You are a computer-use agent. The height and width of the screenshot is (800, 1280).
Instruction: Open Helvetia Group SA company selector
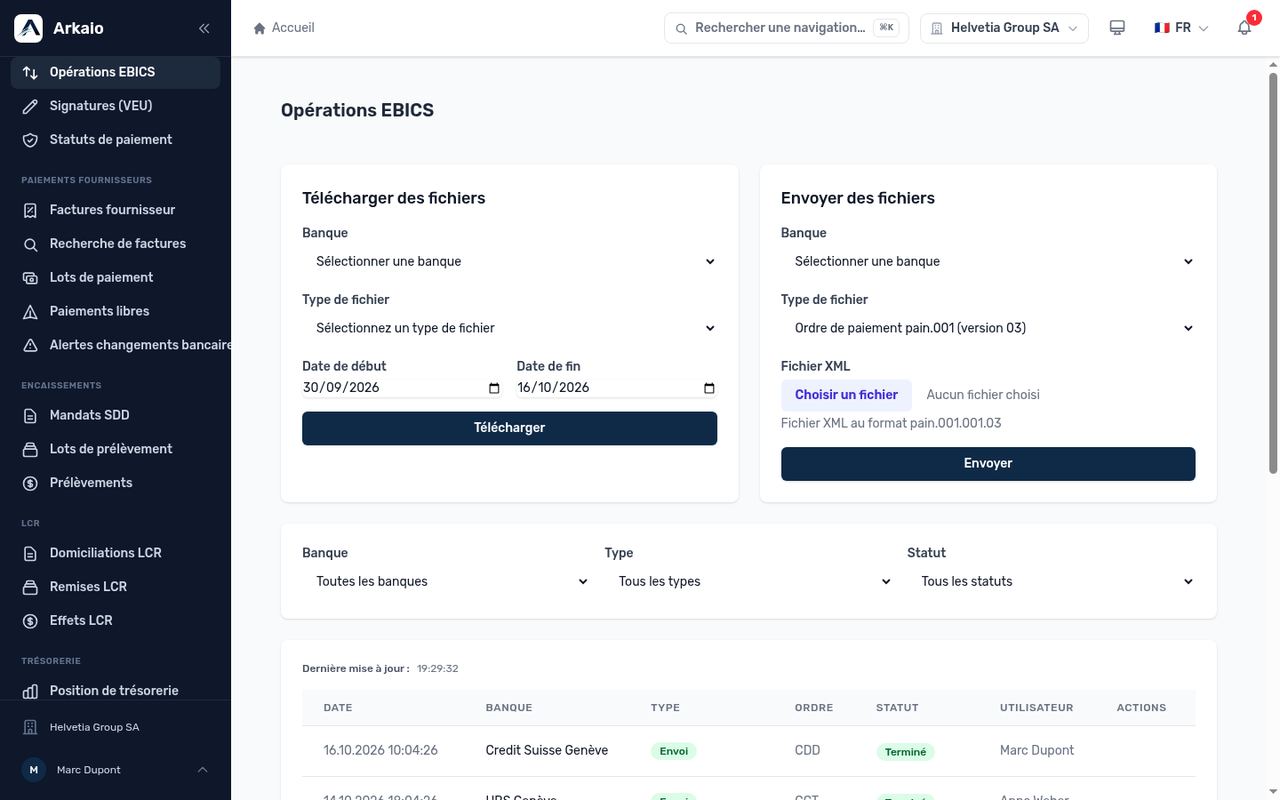pos(1005,28)
